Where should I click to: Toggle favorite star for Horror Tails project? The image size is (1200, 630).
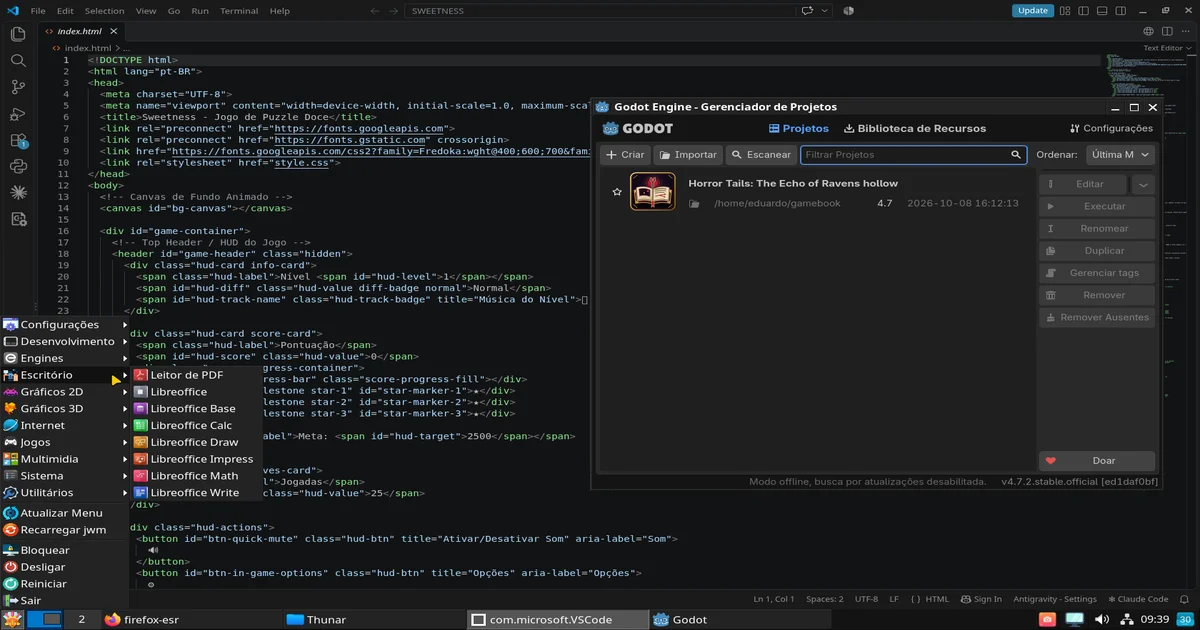coord(616,192)
